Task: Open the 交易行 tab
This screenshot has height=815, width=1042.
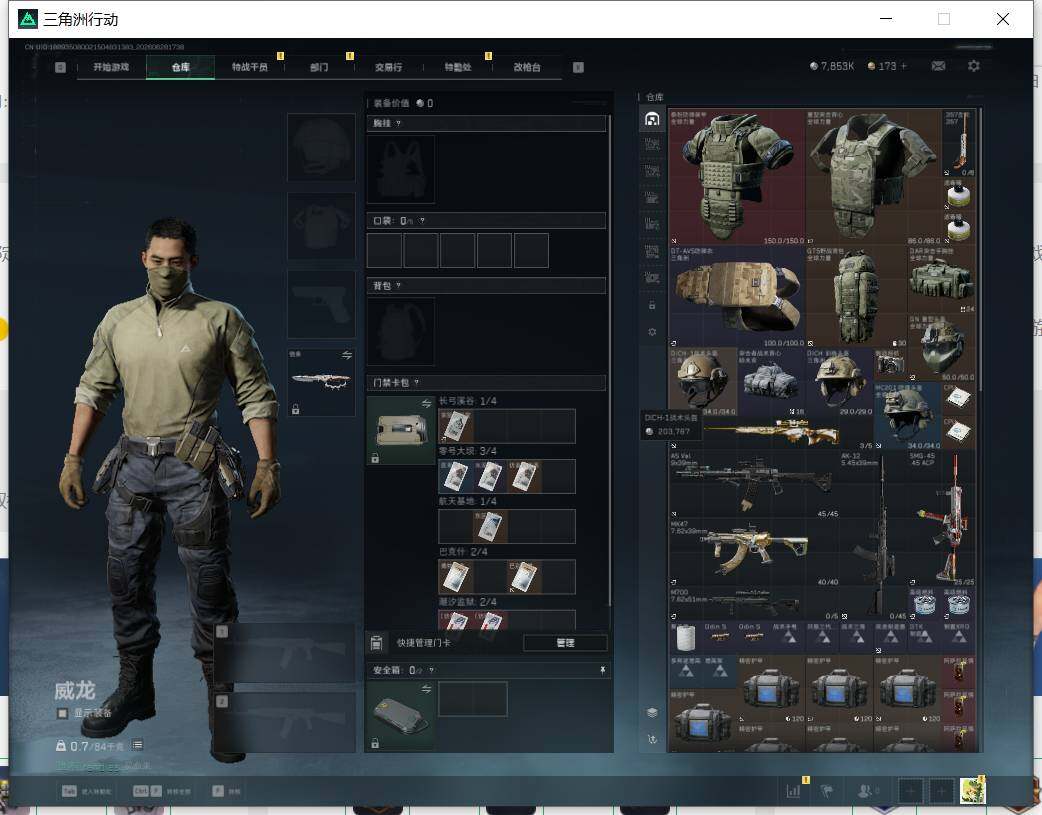Action: [388, 67]
